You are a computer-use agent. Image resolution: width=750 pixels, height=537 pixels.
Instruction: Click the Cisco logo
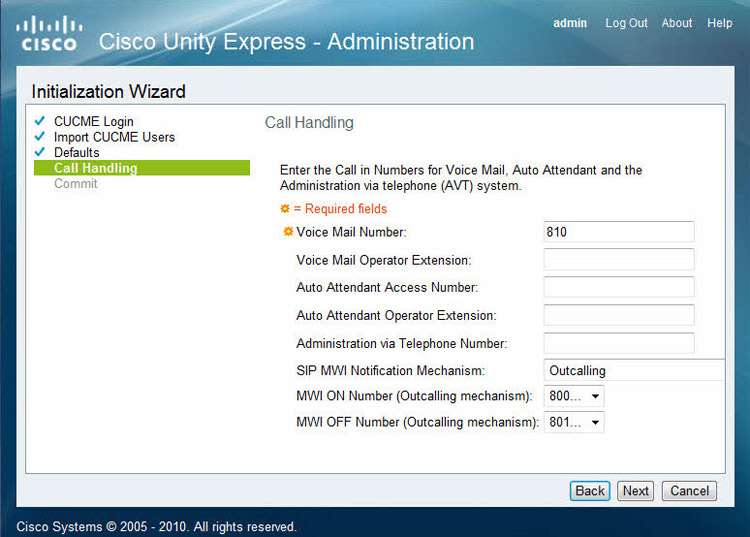click(x=49, y=33)
